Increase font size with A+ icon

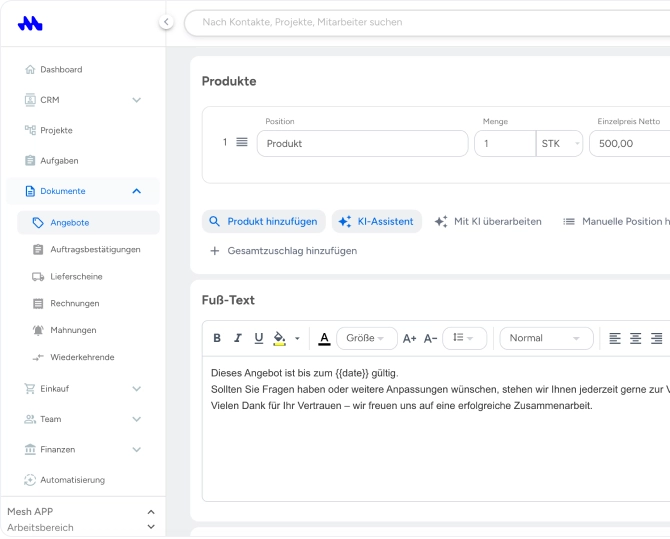click(409, 339)
